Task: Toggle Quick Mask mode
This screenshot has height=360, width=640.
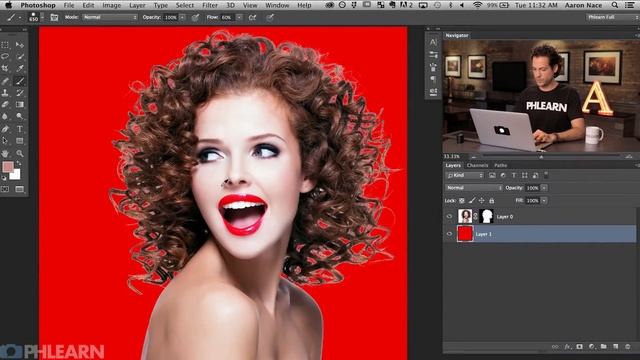Action: 5,189
